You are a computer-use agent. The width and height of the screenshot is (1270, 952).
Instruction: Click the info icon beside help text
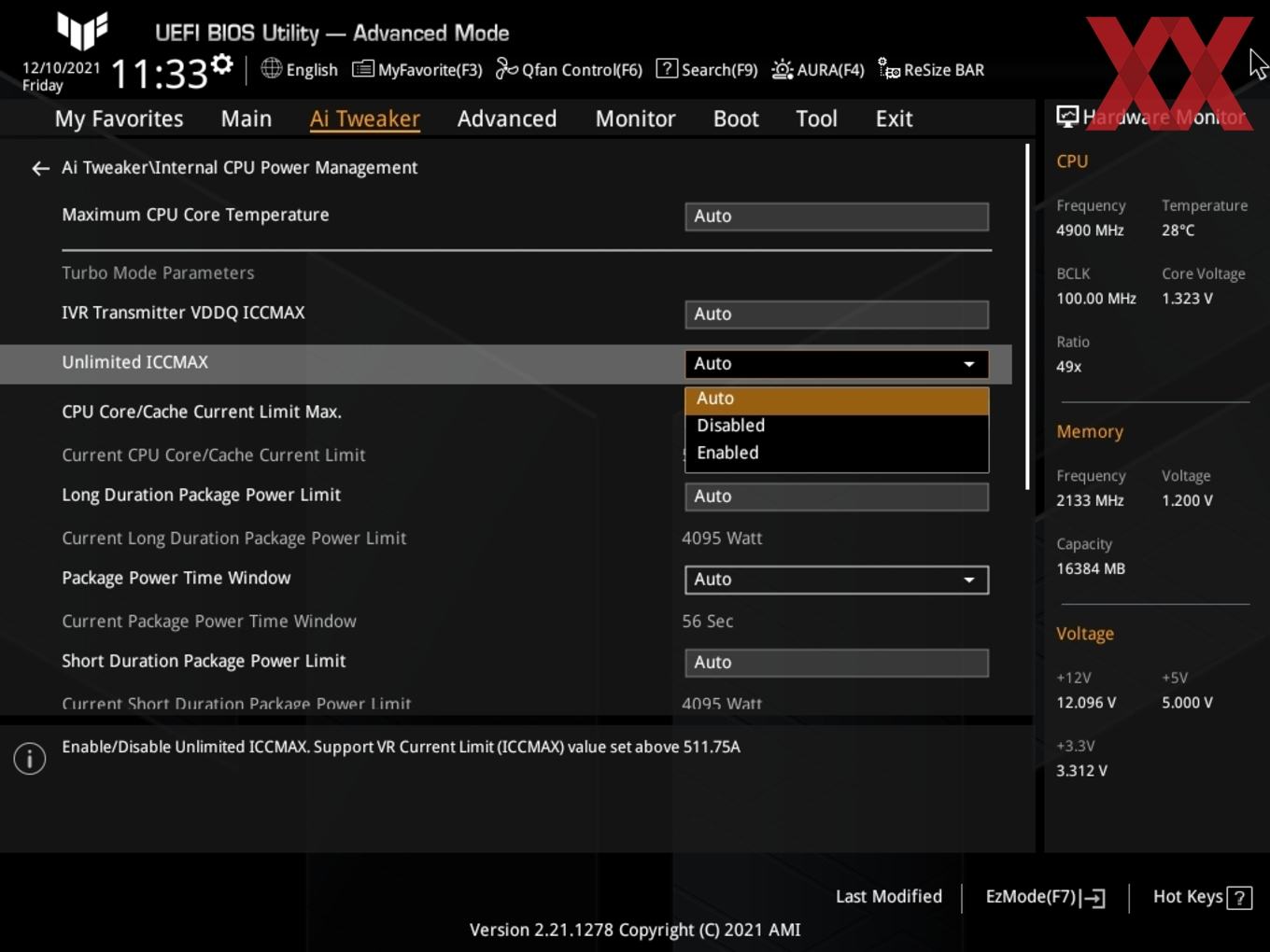[30, 759]
